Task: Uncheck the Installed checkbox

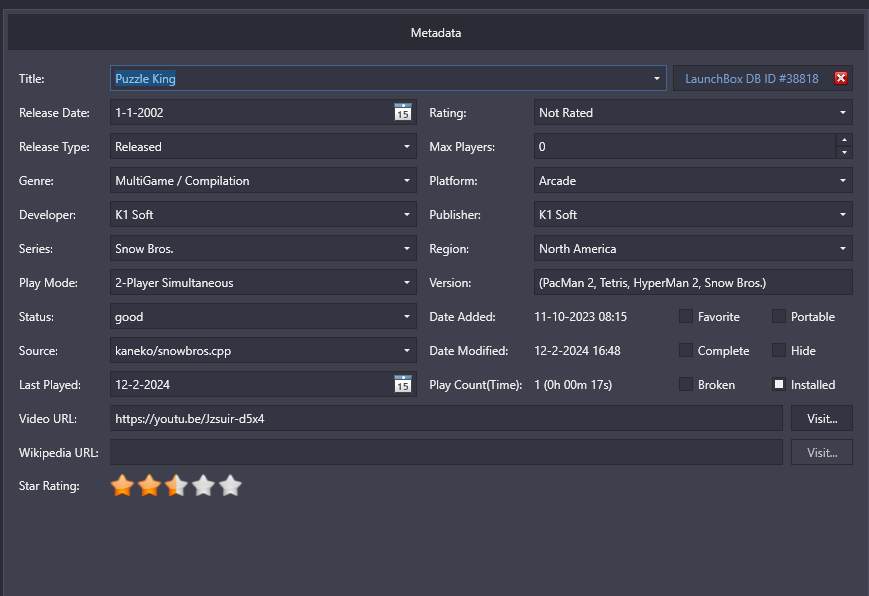Action: pos(779,384)
